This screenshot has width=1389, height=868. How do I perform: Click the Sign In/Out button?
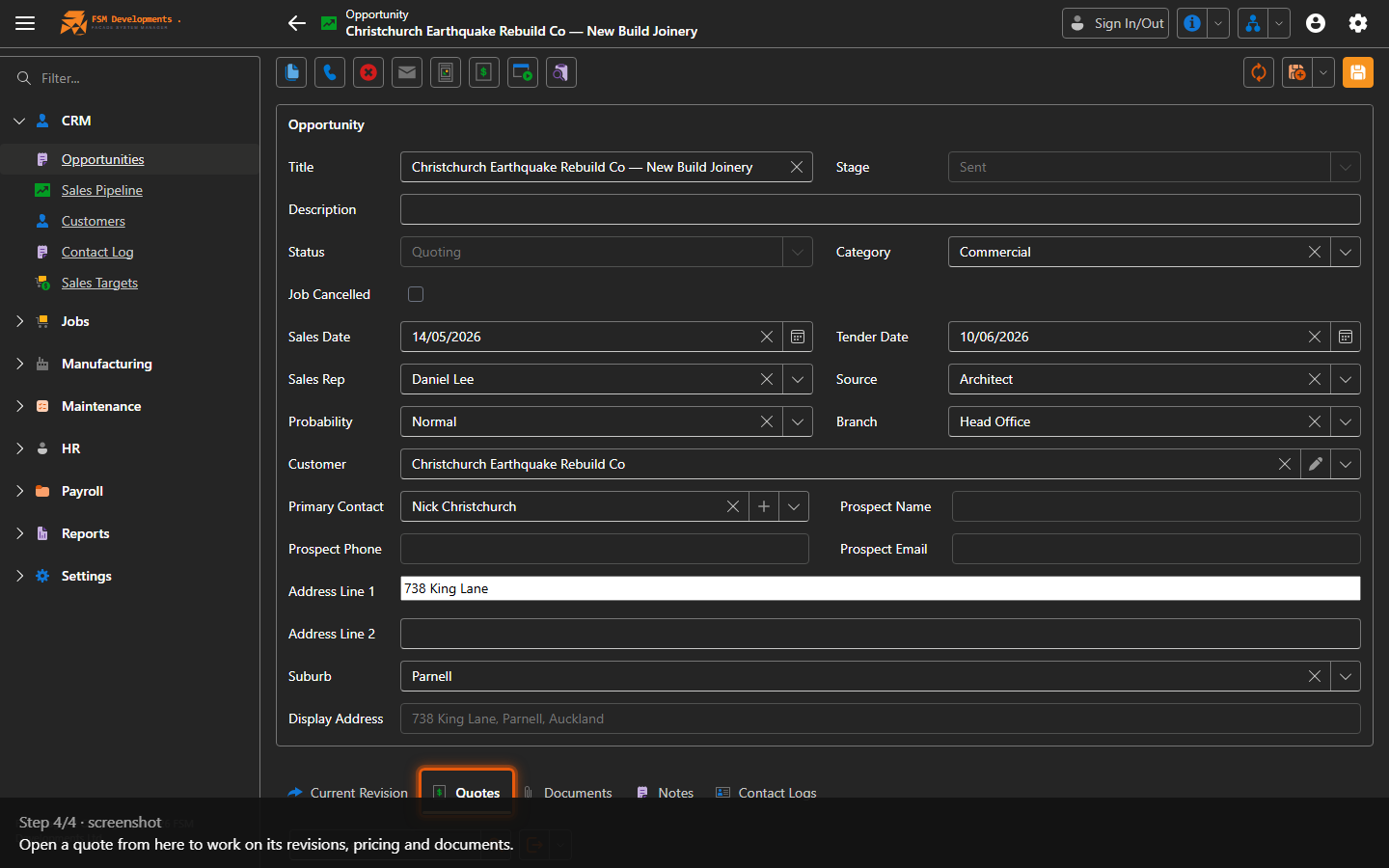1115,23
